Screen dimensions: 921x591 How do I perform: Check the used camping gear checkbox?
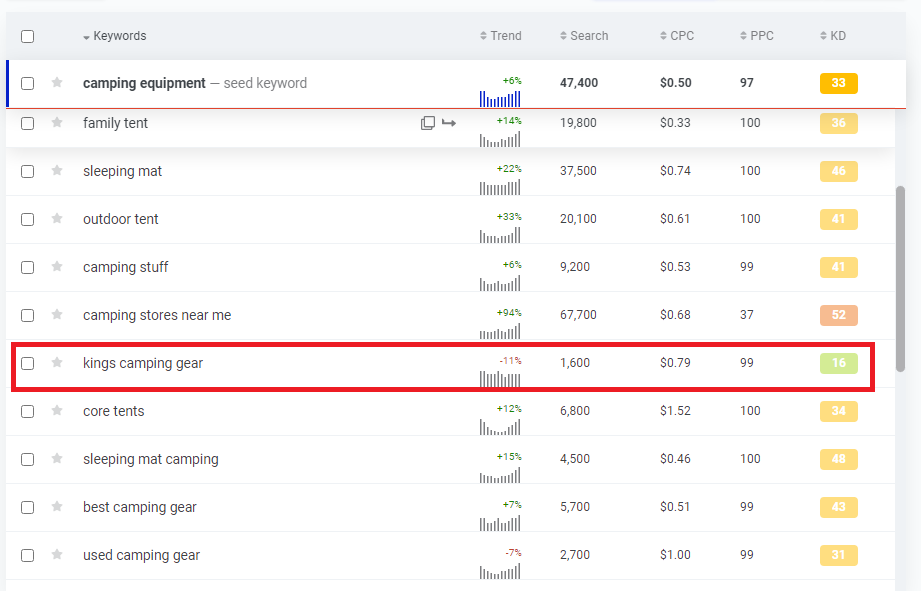click(x=28, y=555)
